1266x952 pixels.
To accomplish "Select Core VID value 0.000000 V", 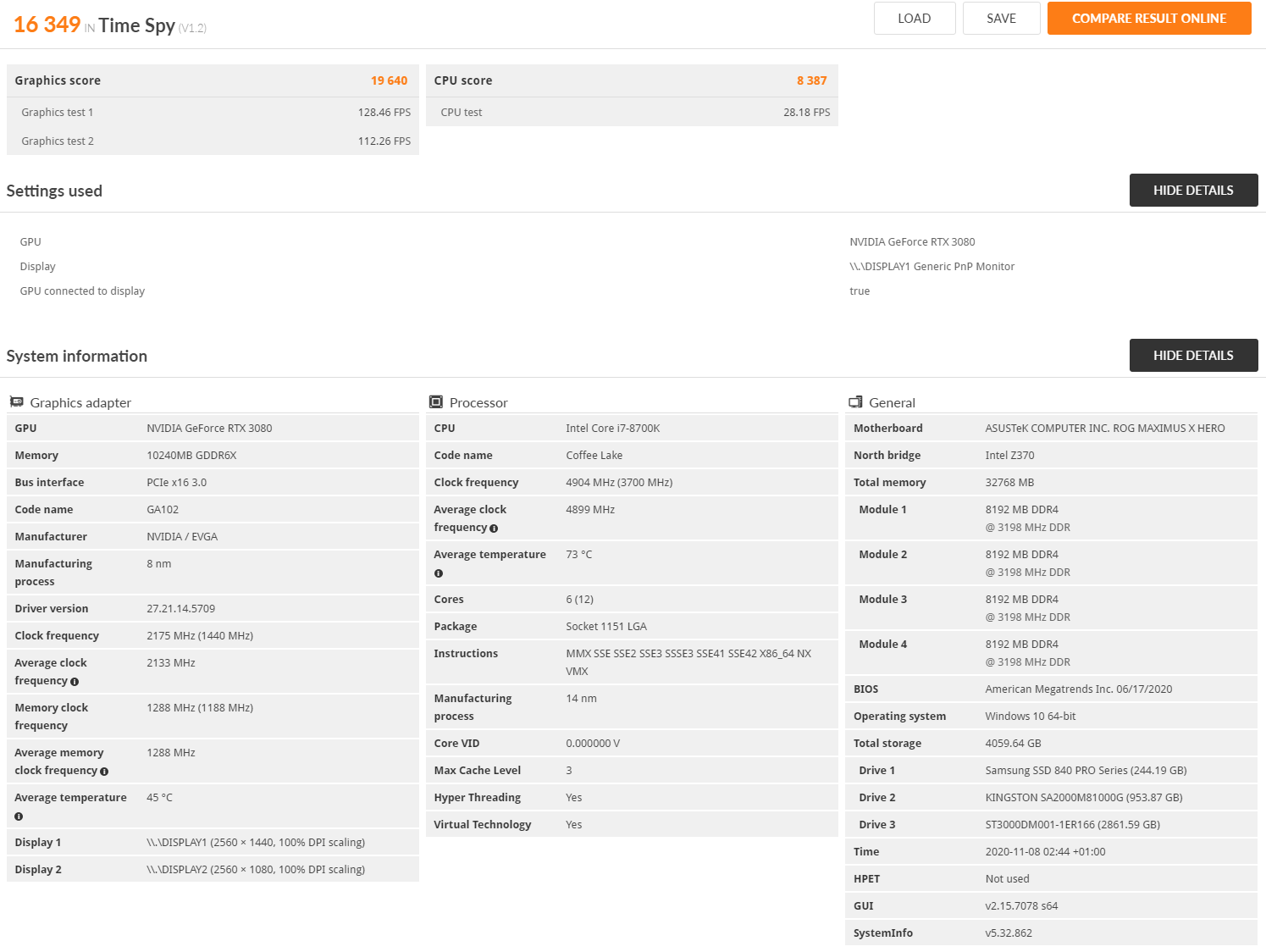I will pyautogui.click(x=593, y=743).
